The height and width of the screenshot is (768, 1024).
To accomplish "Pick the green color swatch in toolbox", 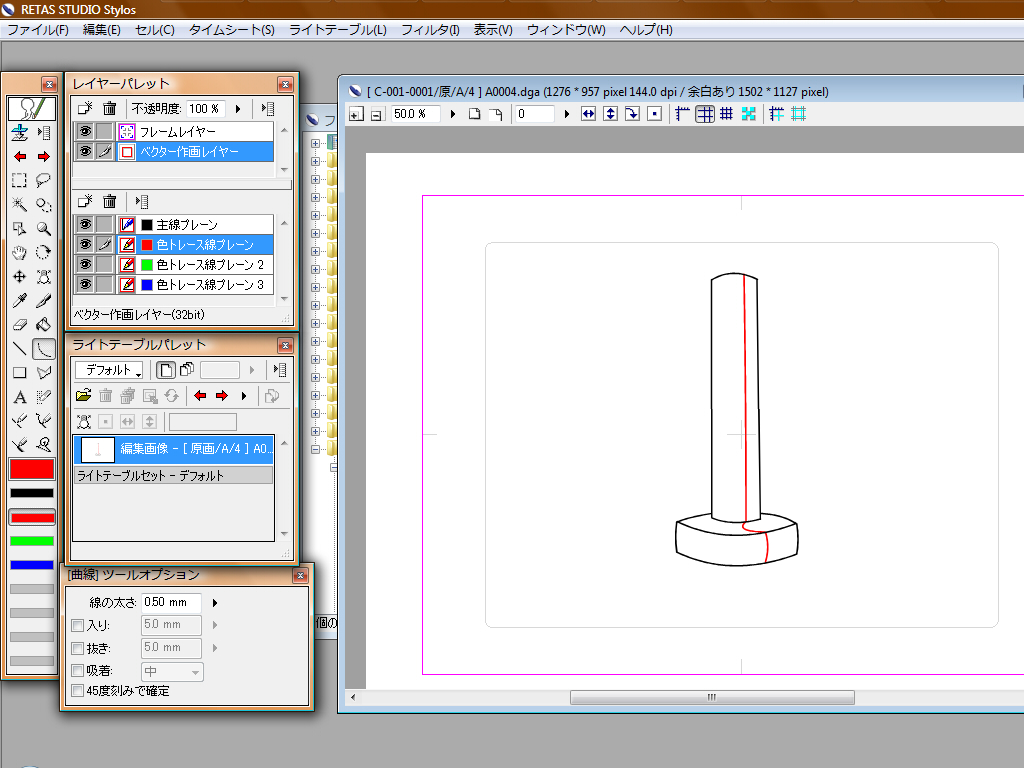I will (x=32, y=541).
